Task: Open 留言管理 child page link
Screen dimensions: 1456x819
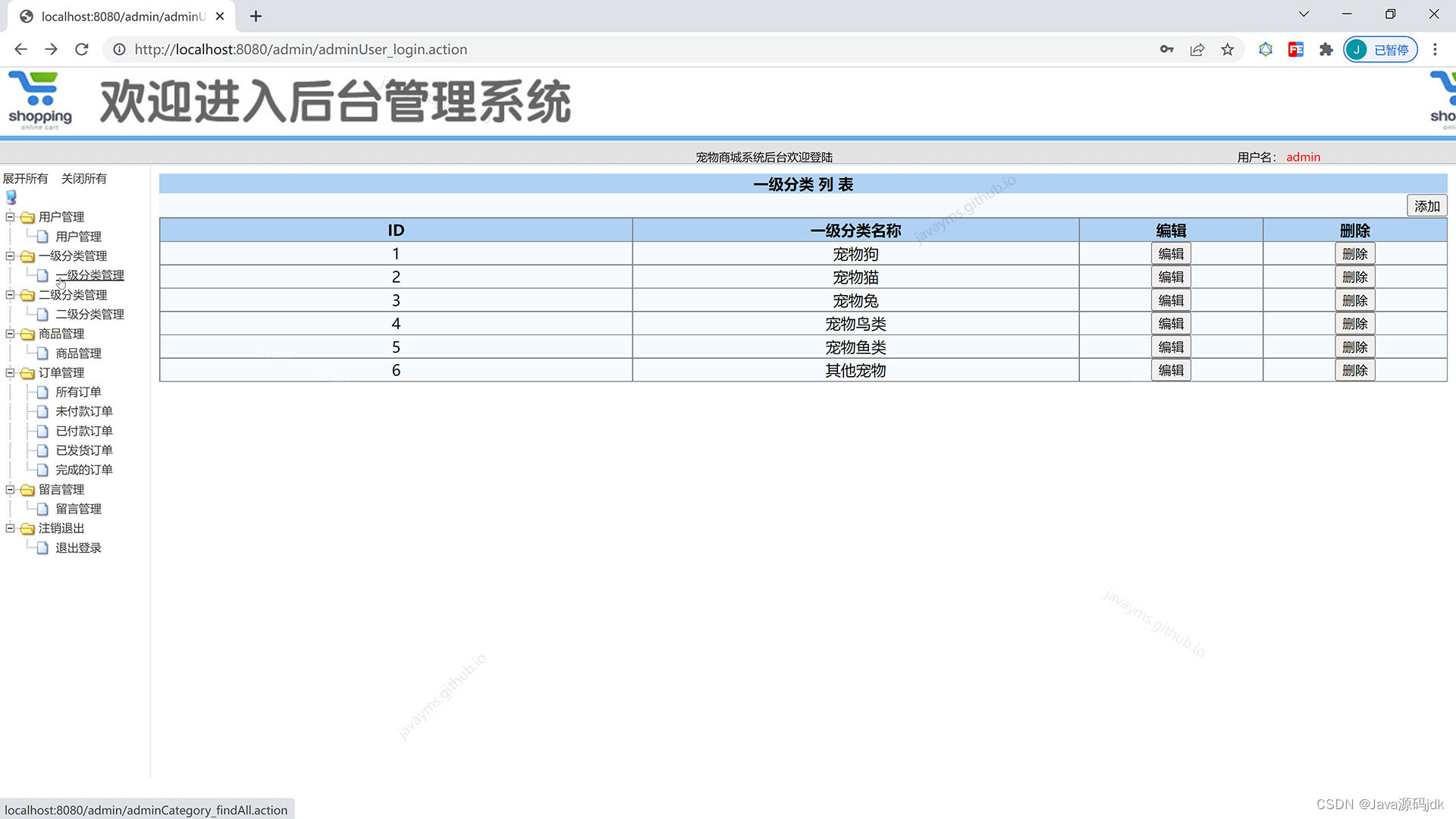Action: coord(78,509)
